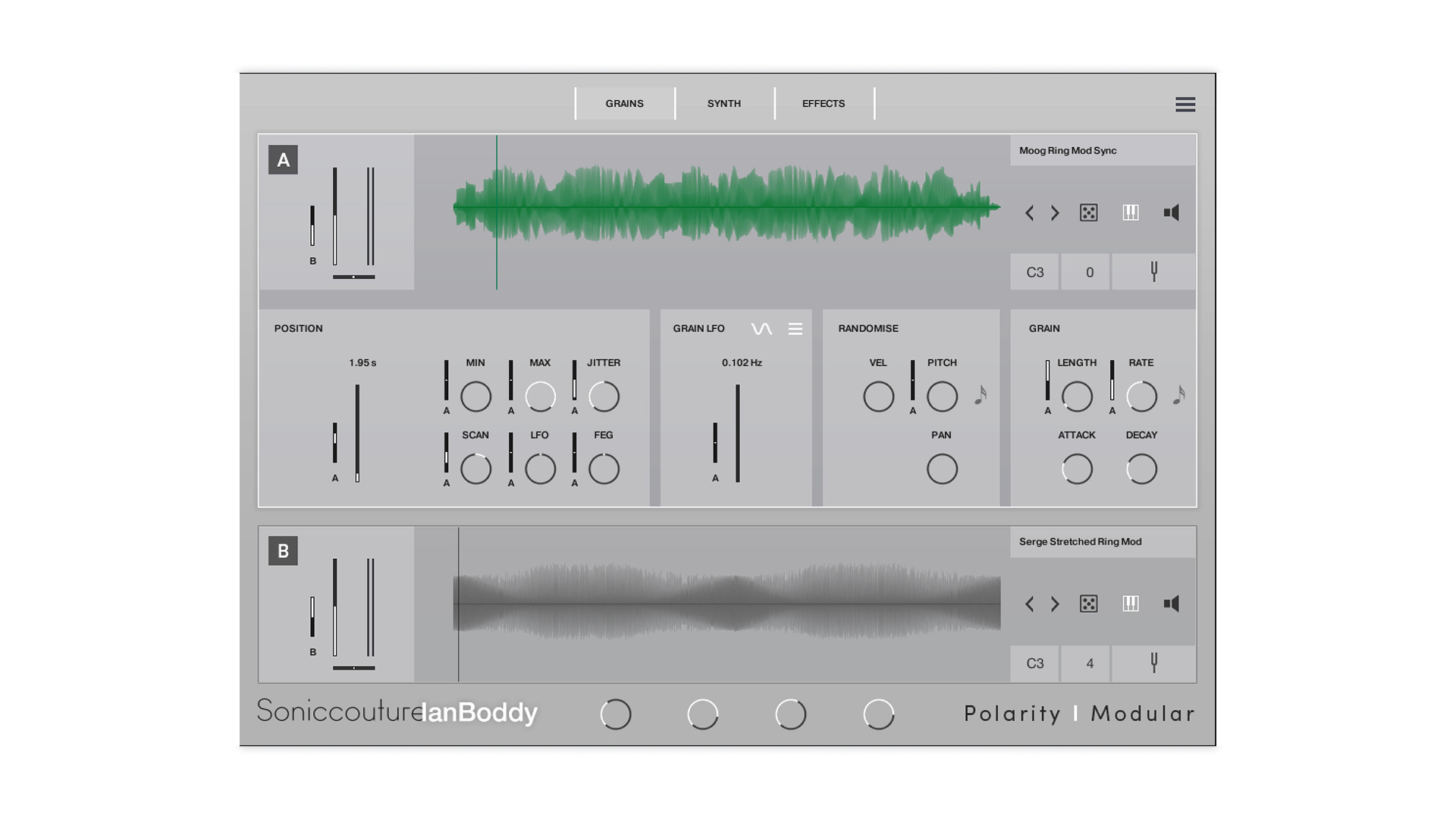Image resolution: width=1456 pixels, height=819 pixels.
Task: Open the top-right hamburger menu
Action: (1185, 104)
